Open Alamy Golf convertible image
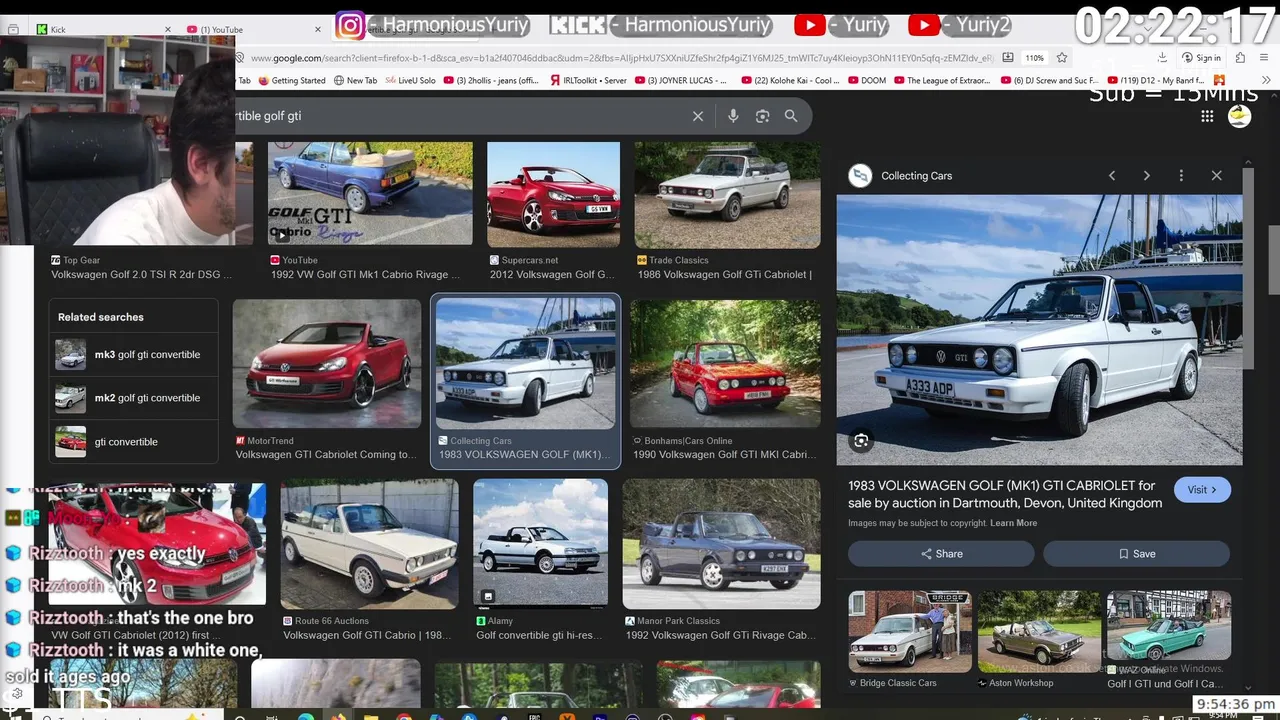 [540, 543]
